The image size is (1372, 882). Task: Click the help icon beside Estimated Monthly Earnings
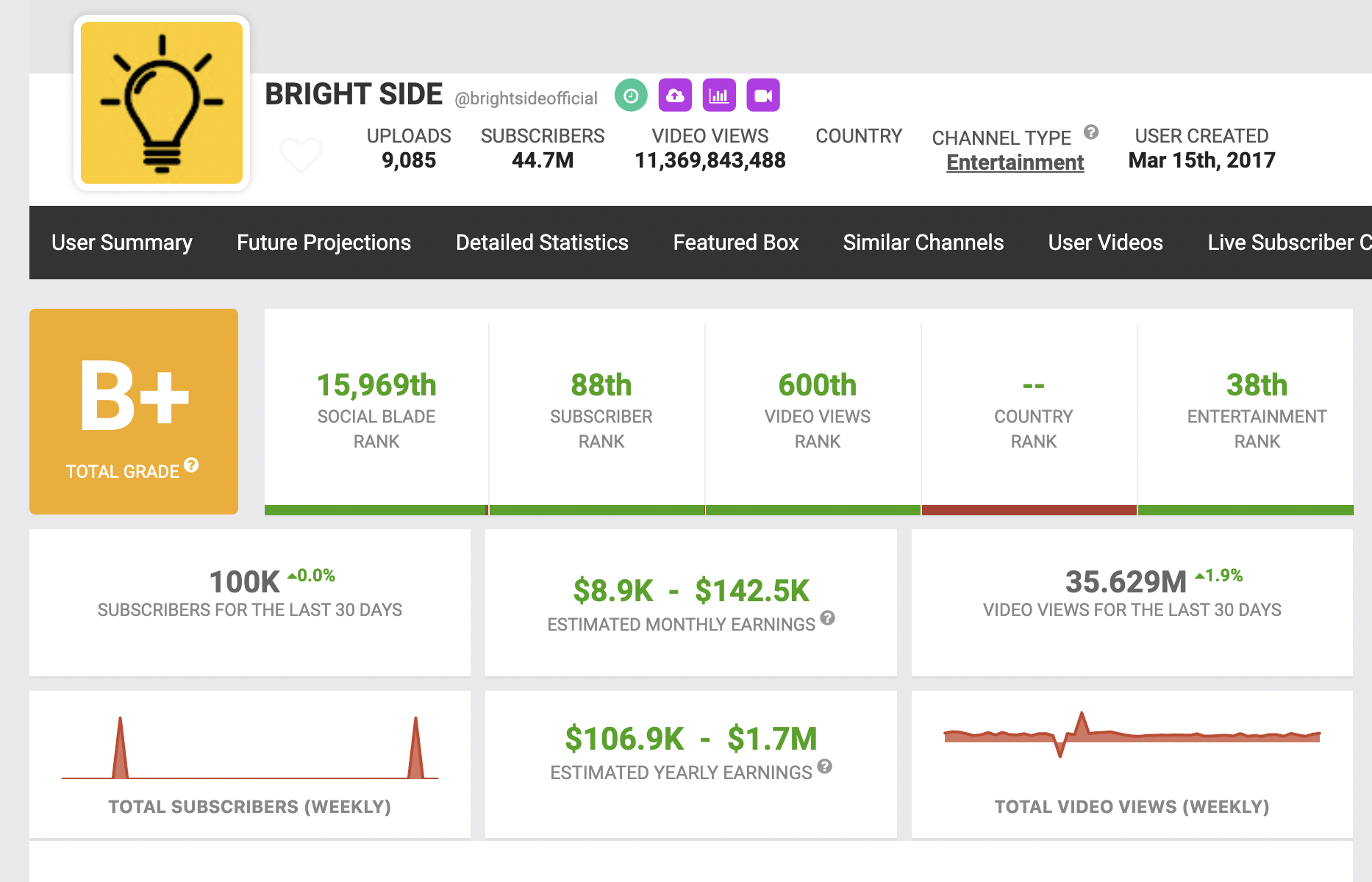(828, 617)
